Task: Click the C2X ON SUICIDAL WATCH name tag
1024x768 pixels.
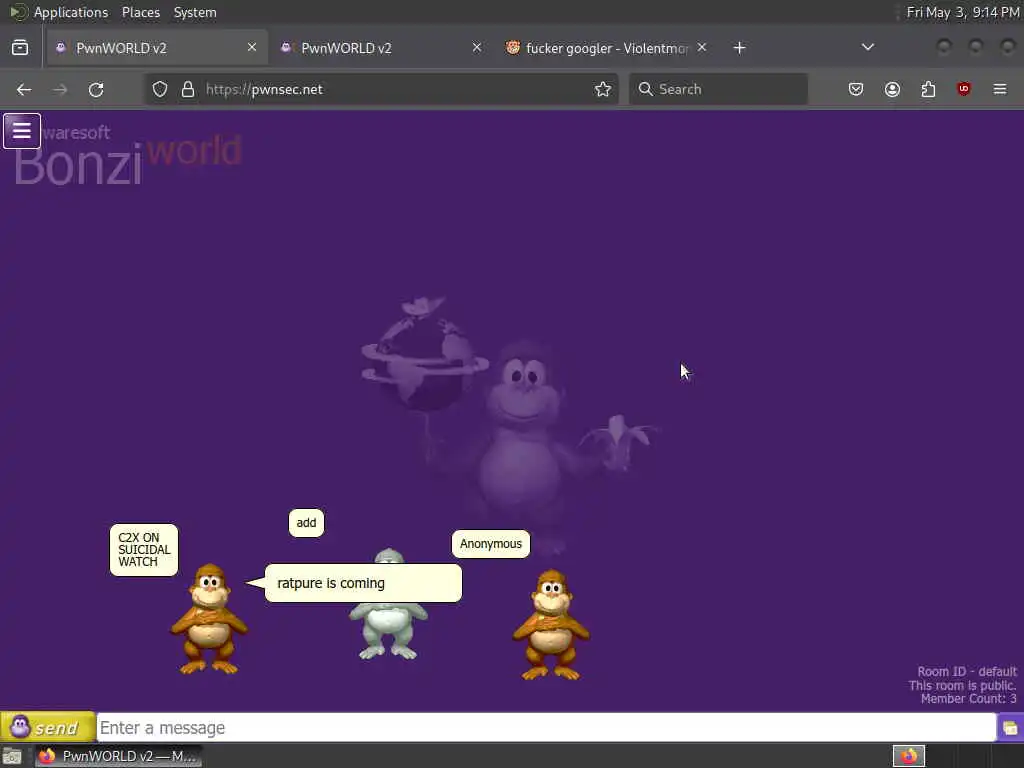Action: coord(144,550)
